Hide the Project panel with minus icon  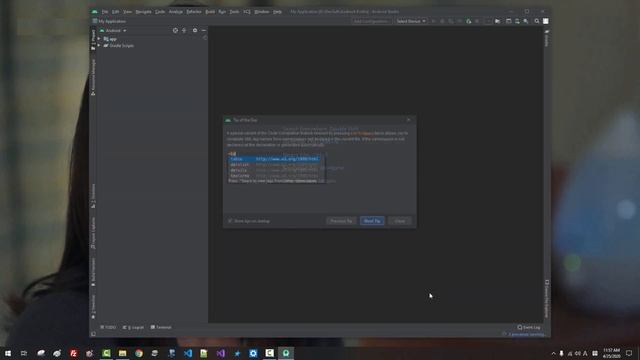pos(204,31)
